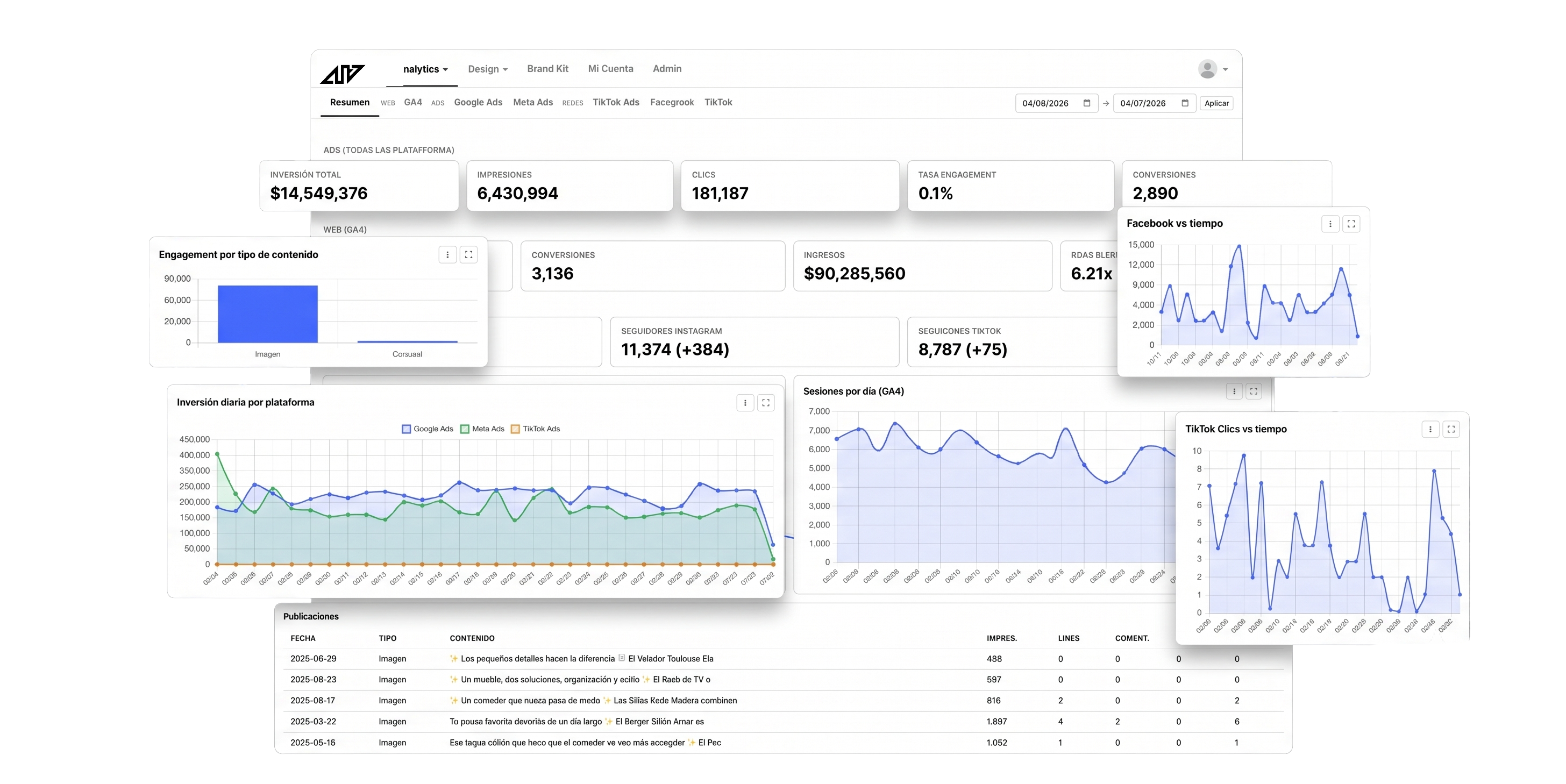Screen dimensions: 1566x784
Task: Click the FECHA column header
Action: 303,638
